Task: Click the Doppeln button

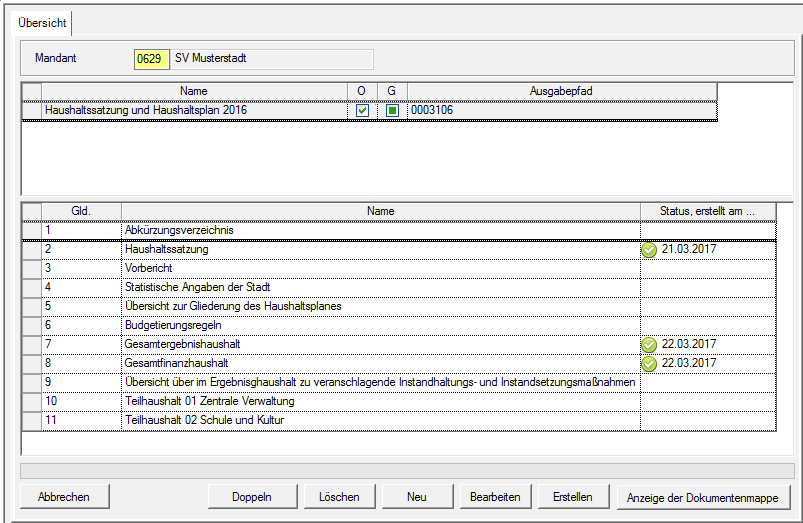Action: (251, 497)
